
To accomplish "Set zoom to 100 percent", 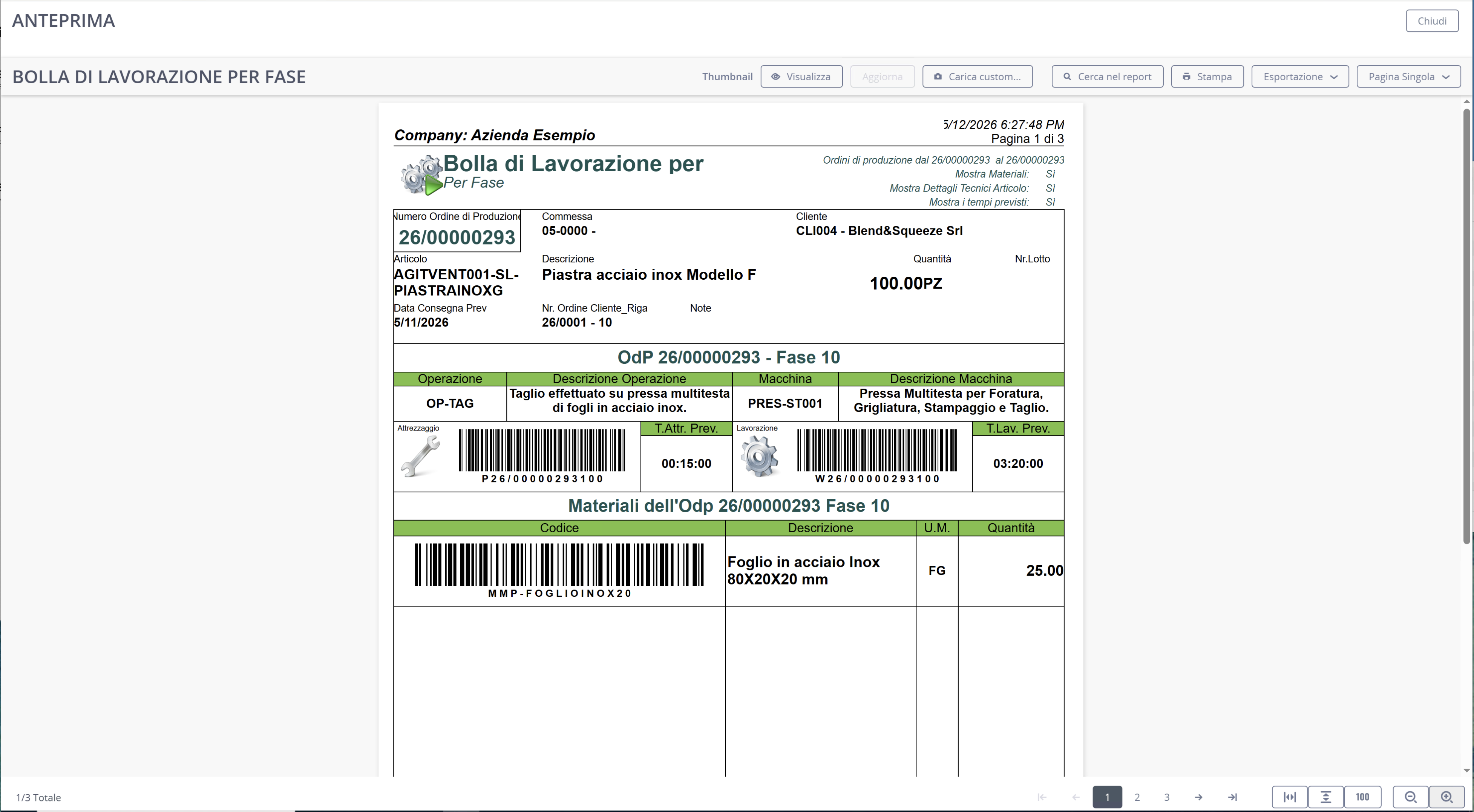I will [x=1362, y=797].
